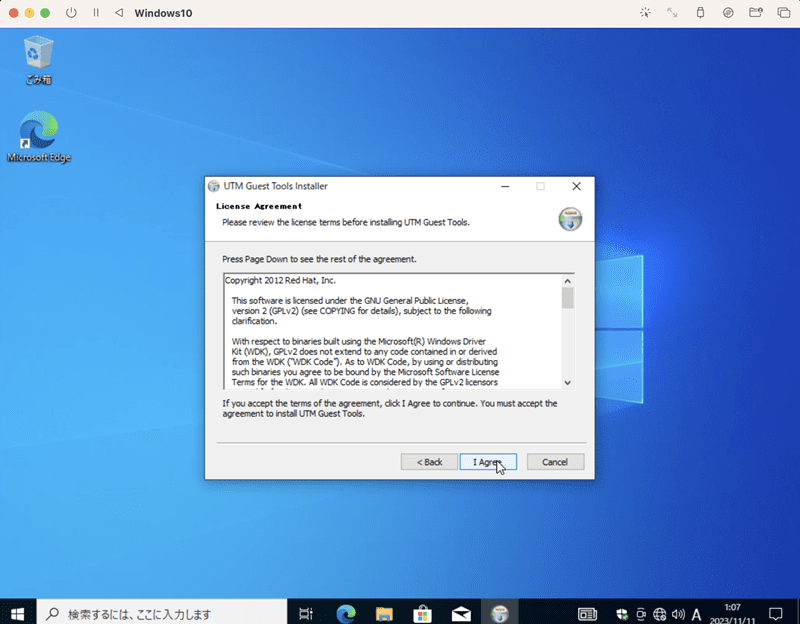Open the notification action center
This screenshot has height=624, width=800.
776,614
